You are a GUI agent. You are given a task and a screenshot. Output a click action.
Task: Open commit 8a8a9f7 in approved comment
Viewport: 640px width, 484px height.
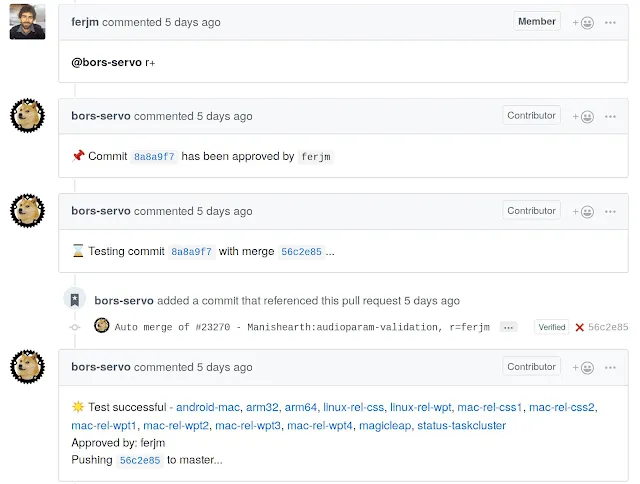(x=155, y=157)
